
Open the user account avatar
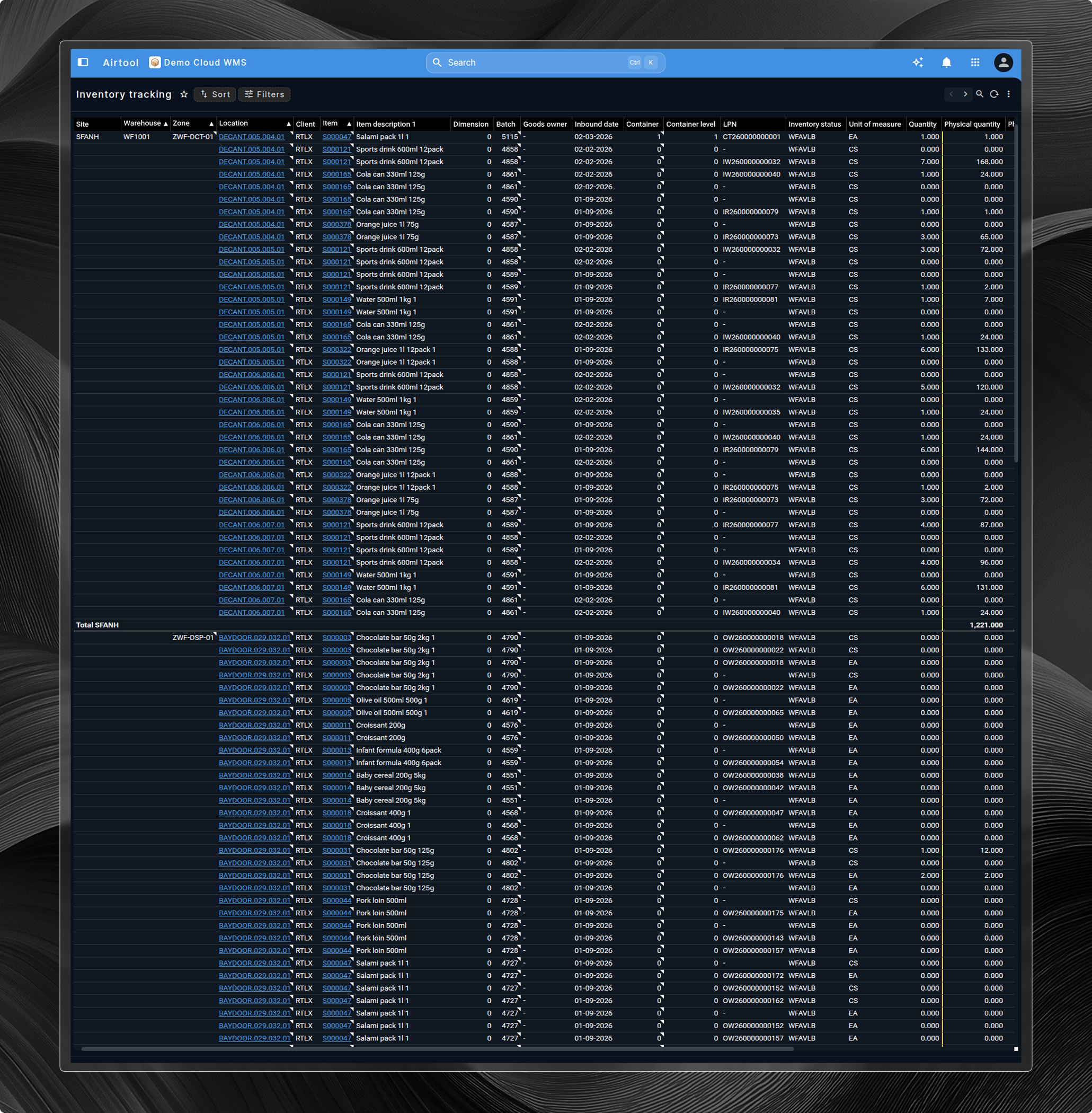click(1003, 63)
